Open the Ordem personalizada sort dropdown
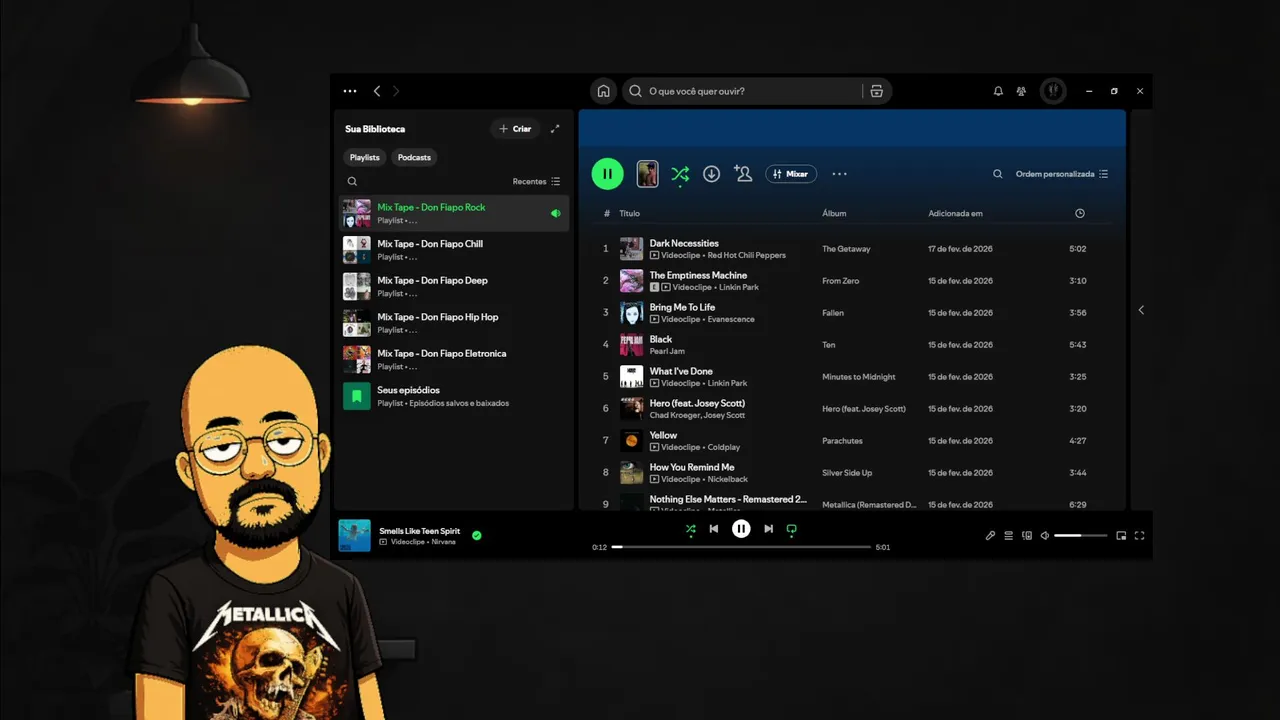 [1062, 174]
